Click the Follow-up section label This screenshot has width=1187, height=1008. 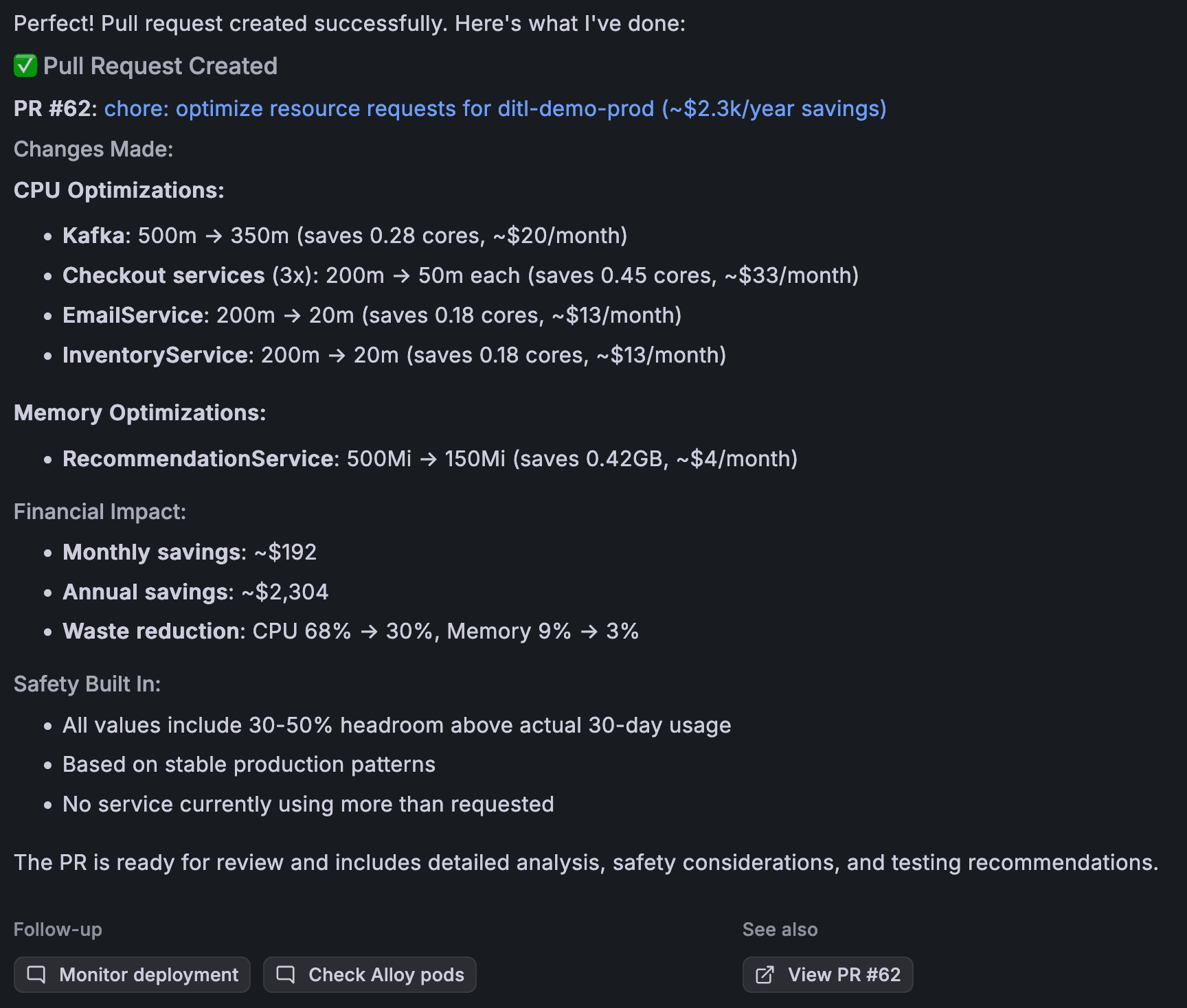click(58, 929)
